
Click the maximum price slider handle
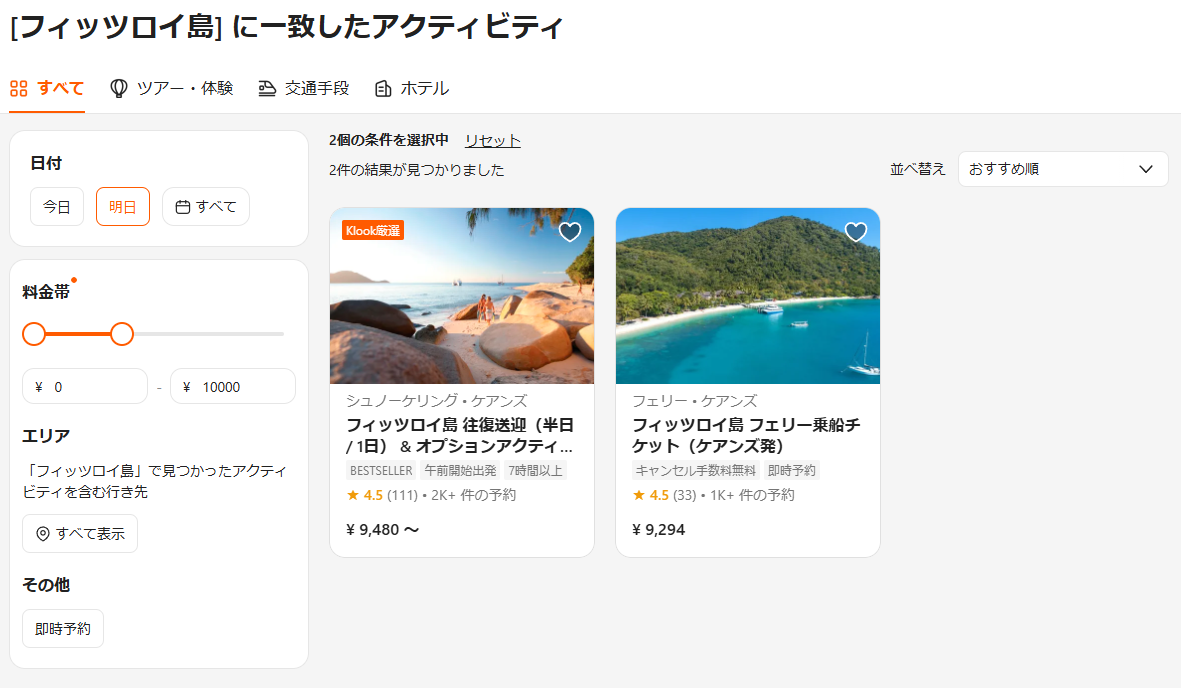point(122,334)
